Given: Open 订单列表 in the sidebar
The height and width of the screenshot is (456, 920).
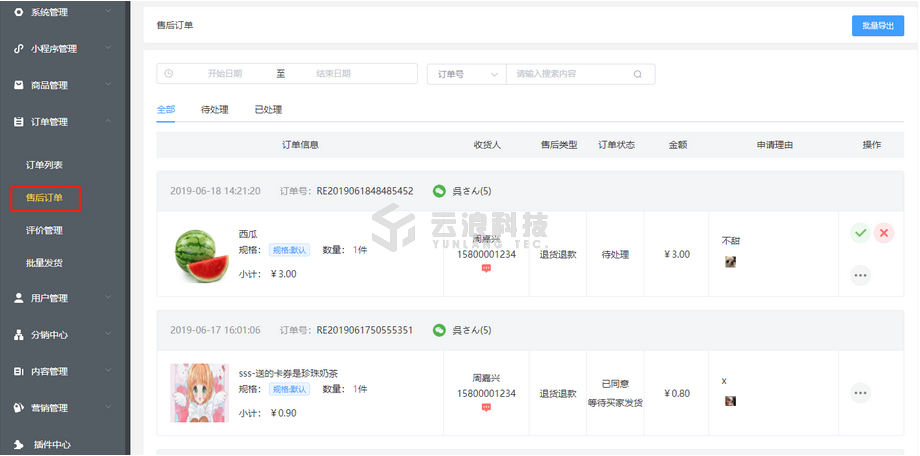Looking at the screenshot, I should [44, 164].
